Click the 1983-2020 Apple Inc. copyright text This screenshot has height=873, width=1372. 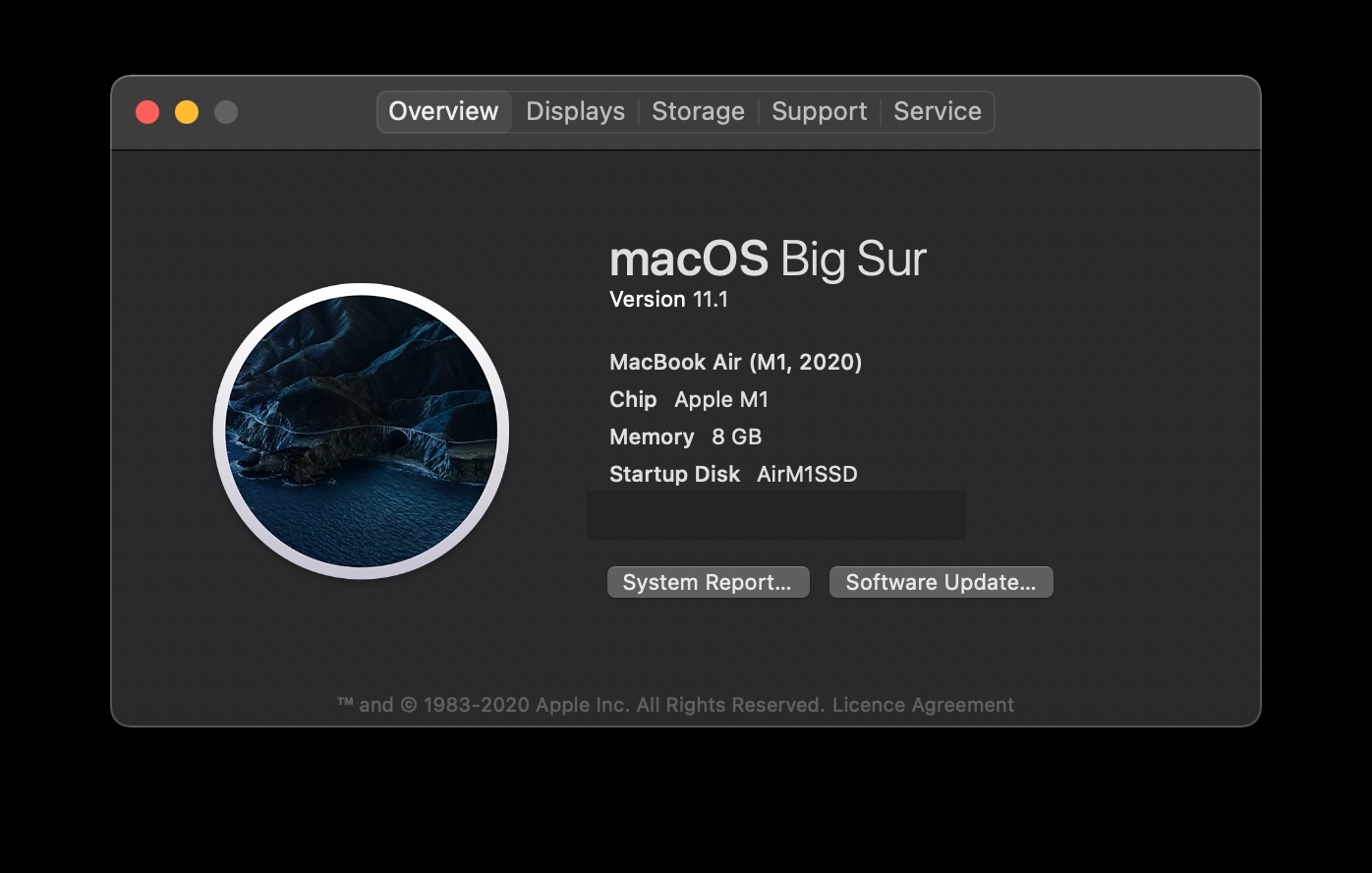pos(580,705)
